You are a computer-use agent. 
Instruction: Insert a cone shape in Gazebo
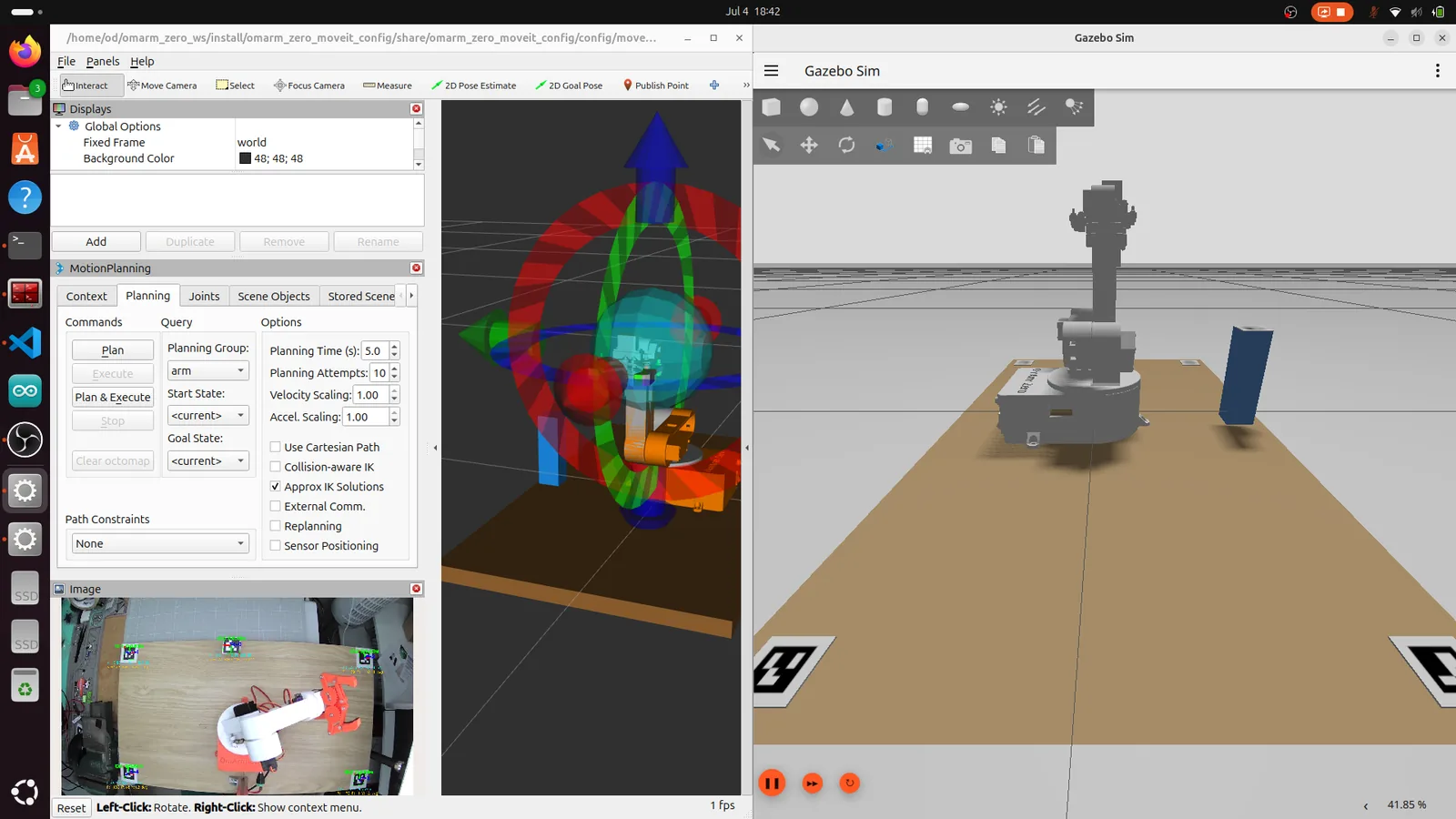(847, 107)
